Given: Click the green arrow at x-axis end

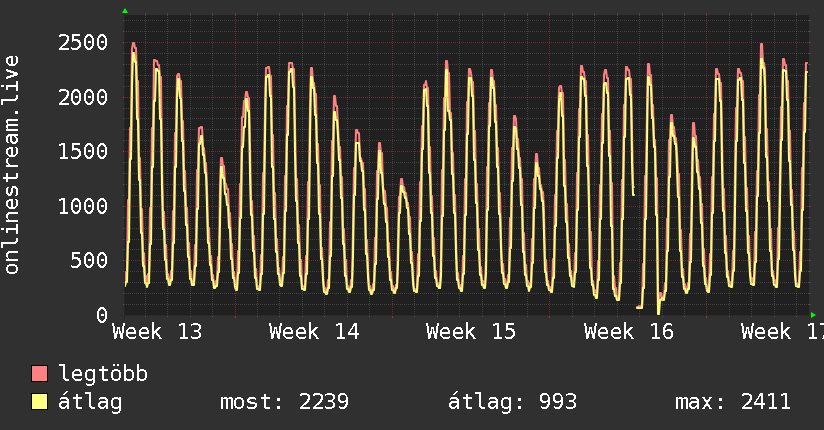Looking at the screenshot, I should click(813, 315).
